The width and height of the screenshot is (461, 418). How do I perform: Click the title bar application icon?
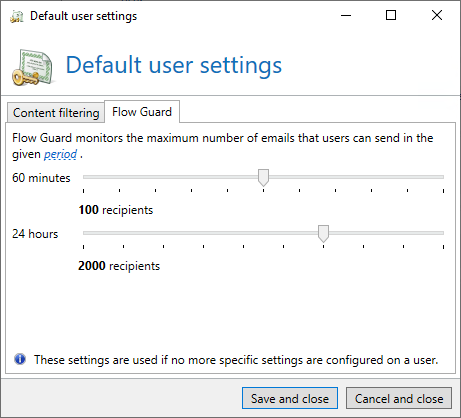coord(17,16)
